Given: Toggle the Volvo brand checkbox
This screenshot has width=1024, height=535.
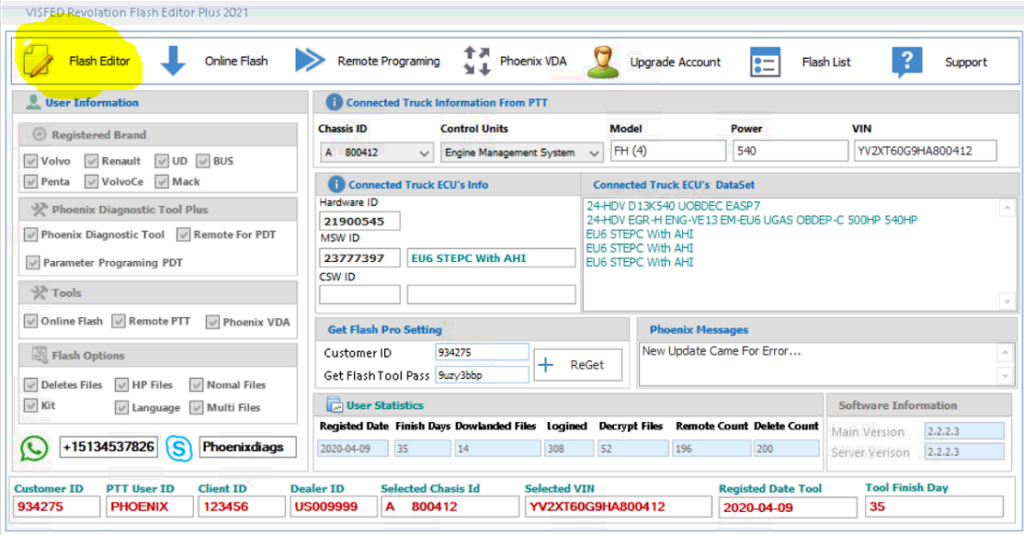Looking at the screenshot, I should pyautogui.click(x=31, y=161).
